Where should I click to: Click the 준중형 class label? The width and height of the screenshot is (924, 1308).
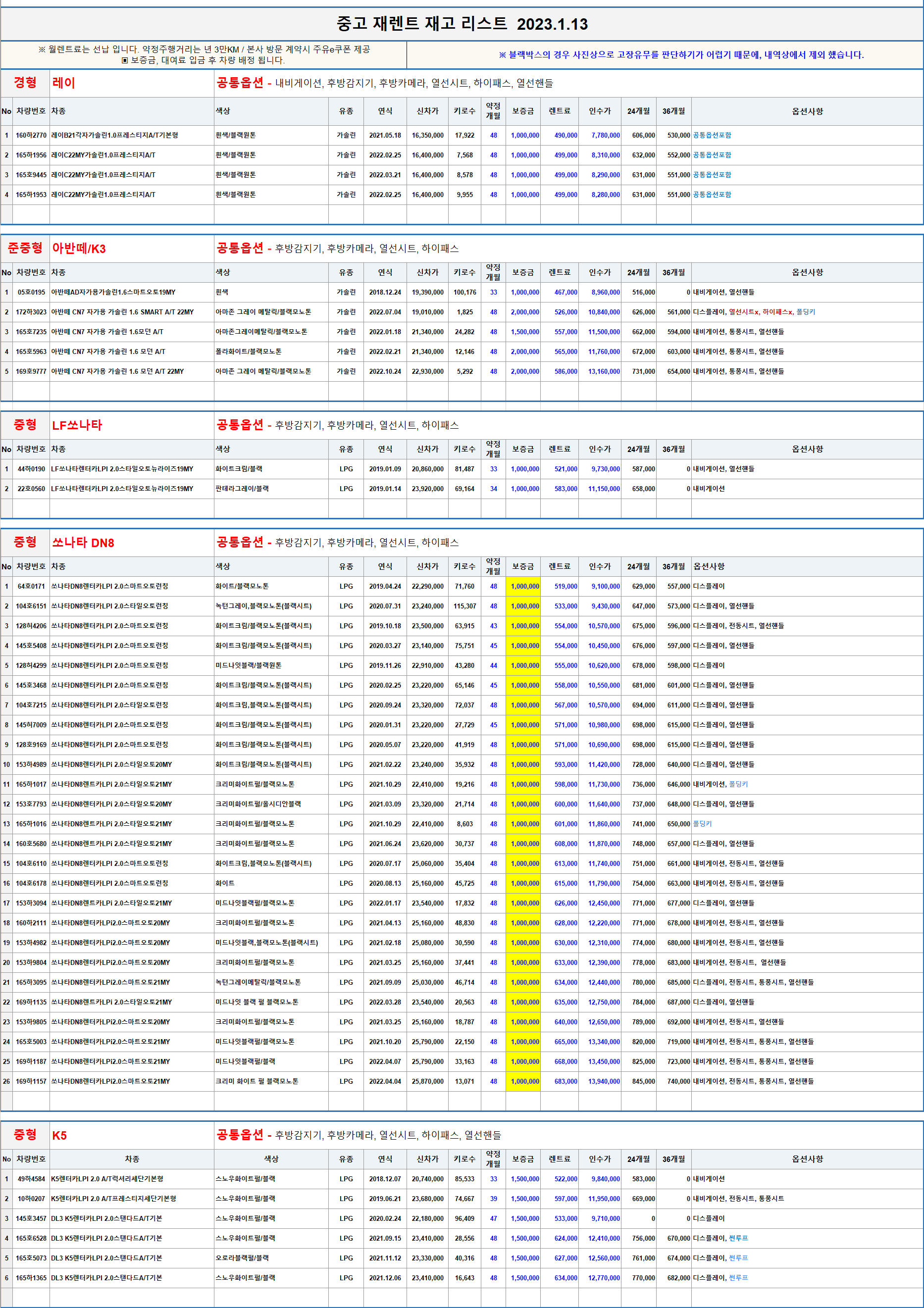25,248
